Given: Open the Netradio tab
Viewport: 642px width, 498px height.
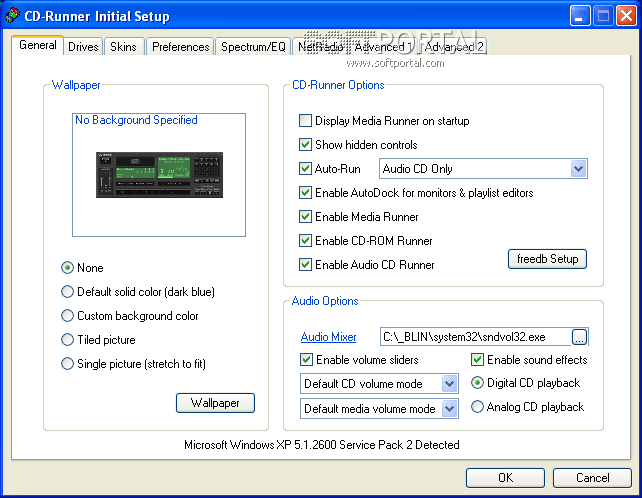Looking at the screenshot, I should [320, 47].
